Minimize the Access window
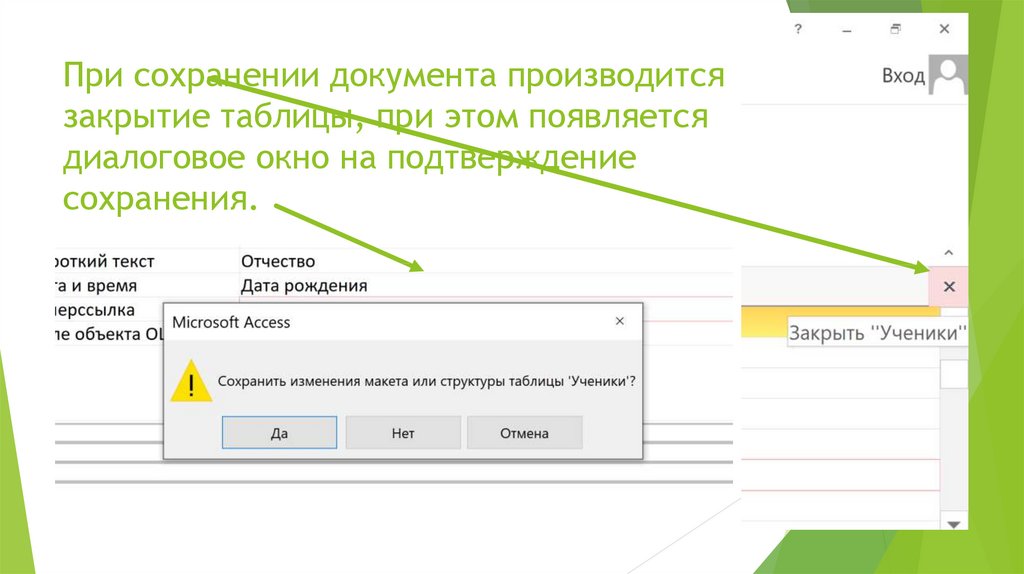Viewport: 1024px width, 574px height. 846,29
